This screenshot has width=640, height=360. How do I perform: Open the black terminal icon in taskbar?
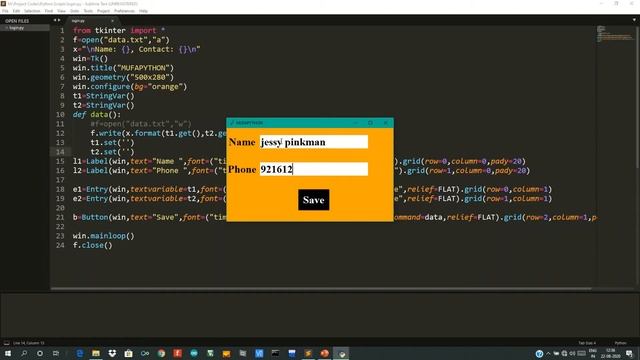[276, 353]
